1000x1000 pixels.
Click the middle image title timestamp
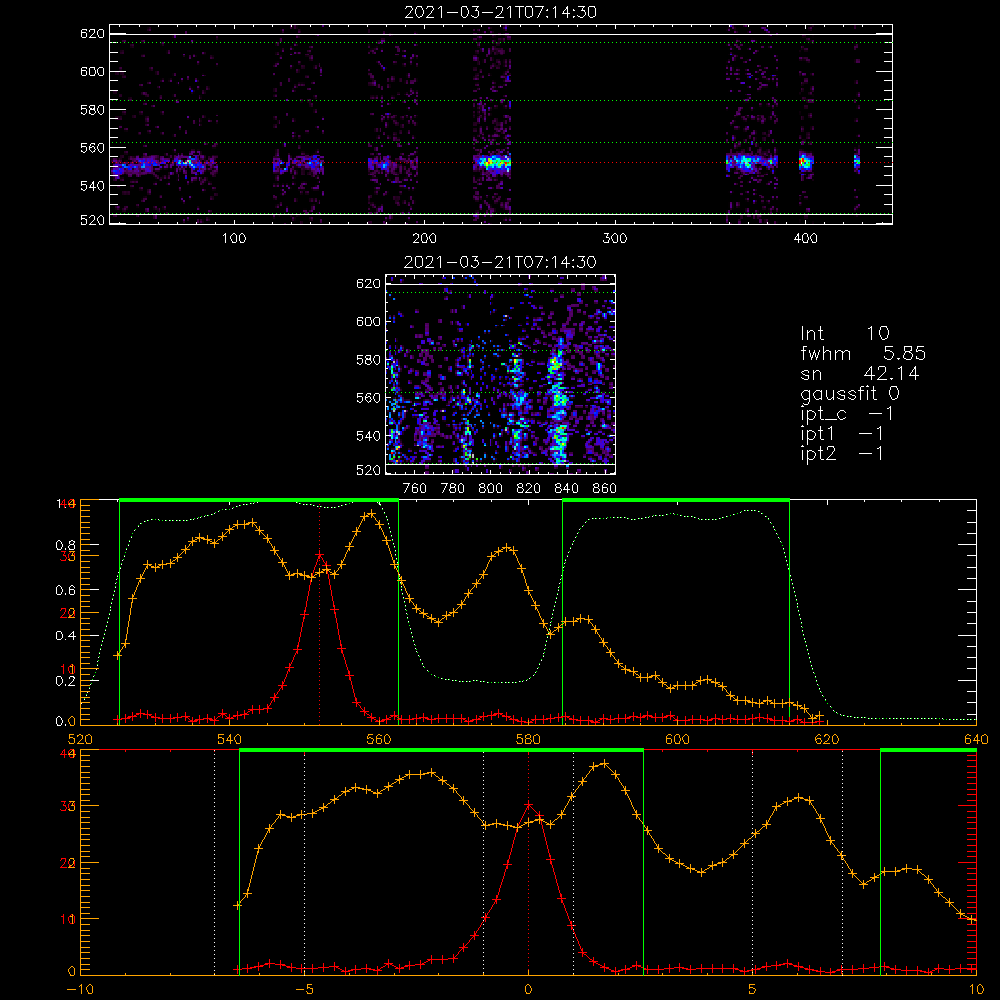click(x=501, y=262)
